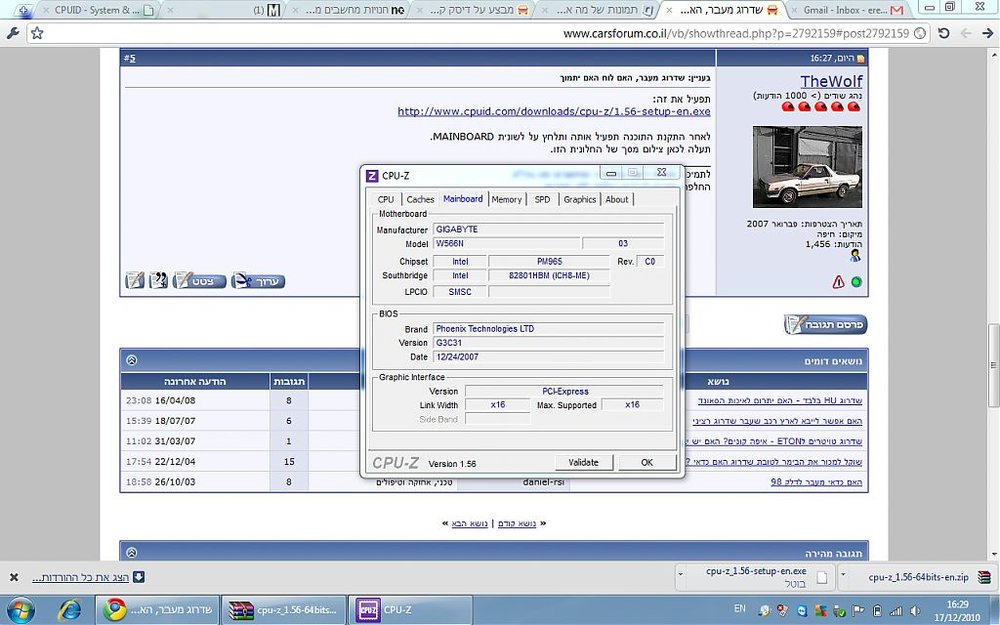The image size is (1000, 625).
Task: Click the green online status indicator
Action: [x=856, y=281]
